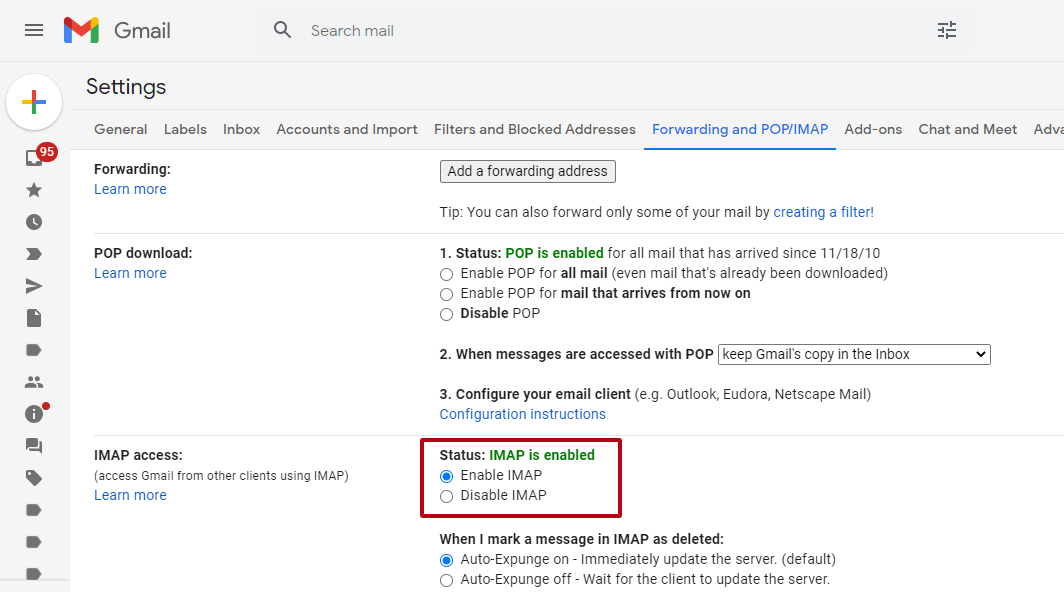Image resolution: width=1064 pixels, height=592 pixels.
Task: Open Starred mail star icon
Action: click(x=34, y=190)
